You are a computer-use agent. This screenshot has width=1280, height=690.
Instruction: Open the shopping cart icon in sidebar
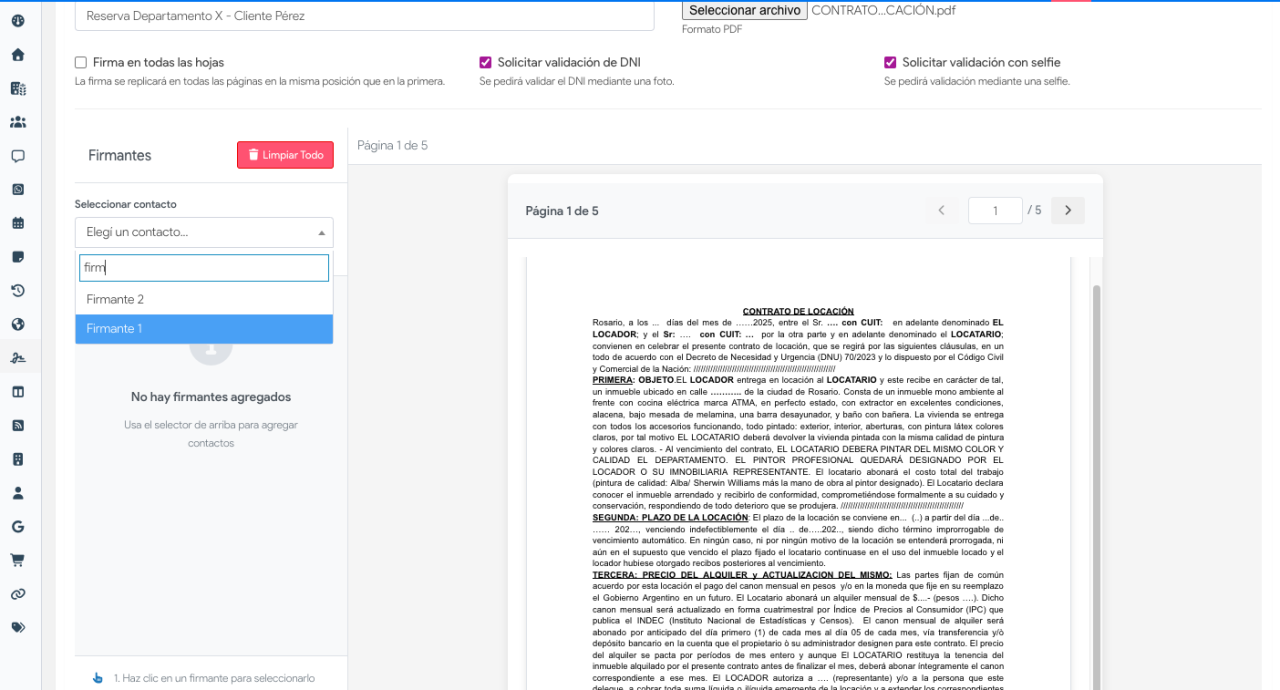tap(18, 560)
